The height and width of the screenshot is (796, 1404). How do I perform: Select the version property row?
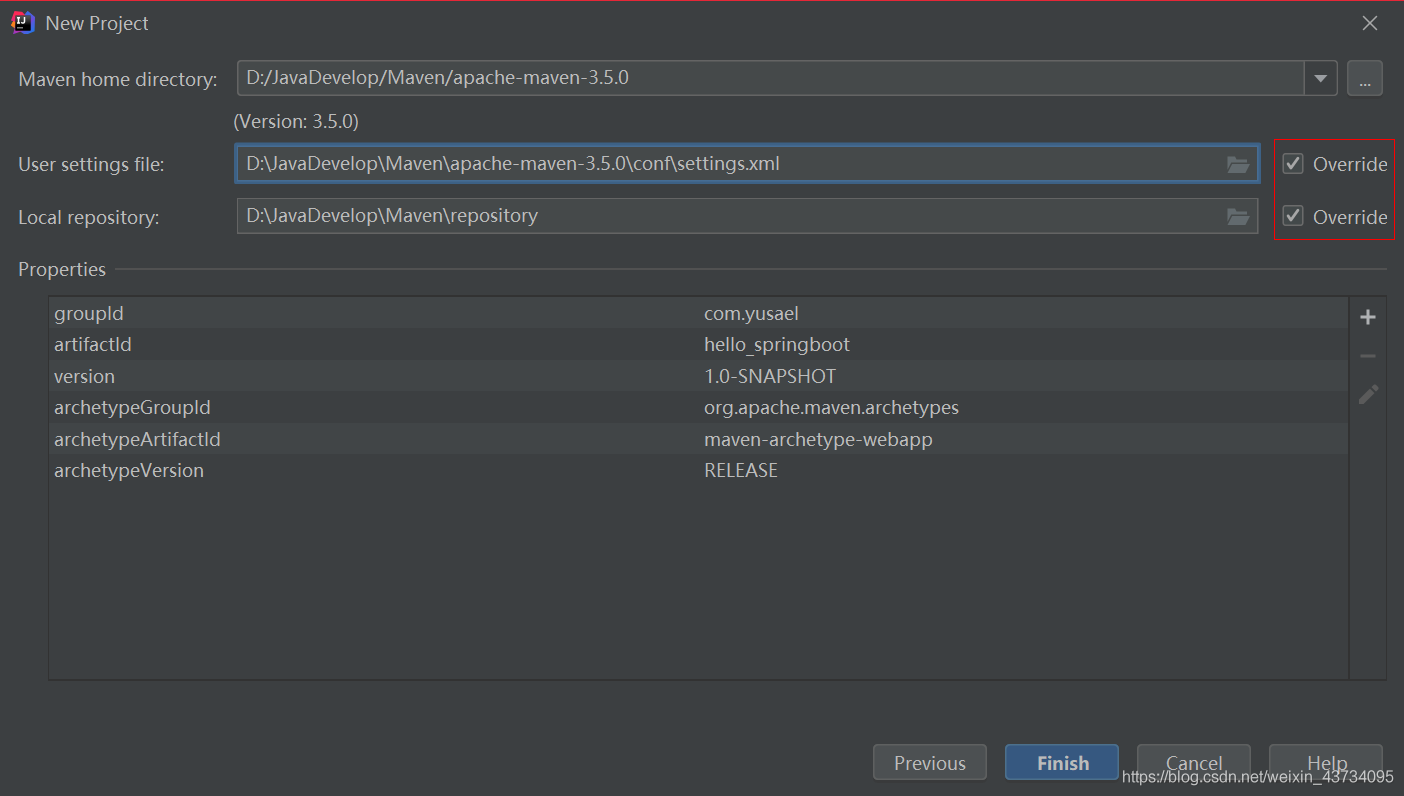[698, 377]
